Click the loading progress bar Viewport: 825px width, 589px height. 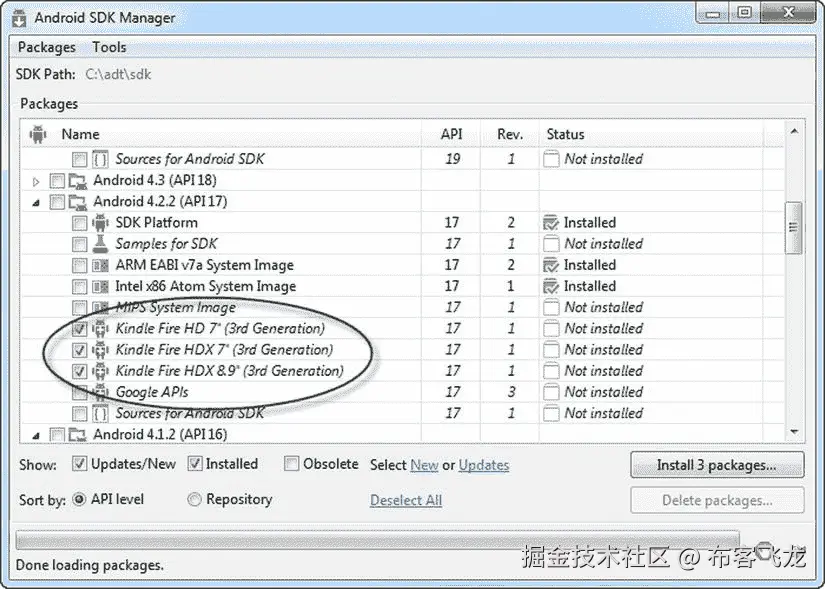377,540
